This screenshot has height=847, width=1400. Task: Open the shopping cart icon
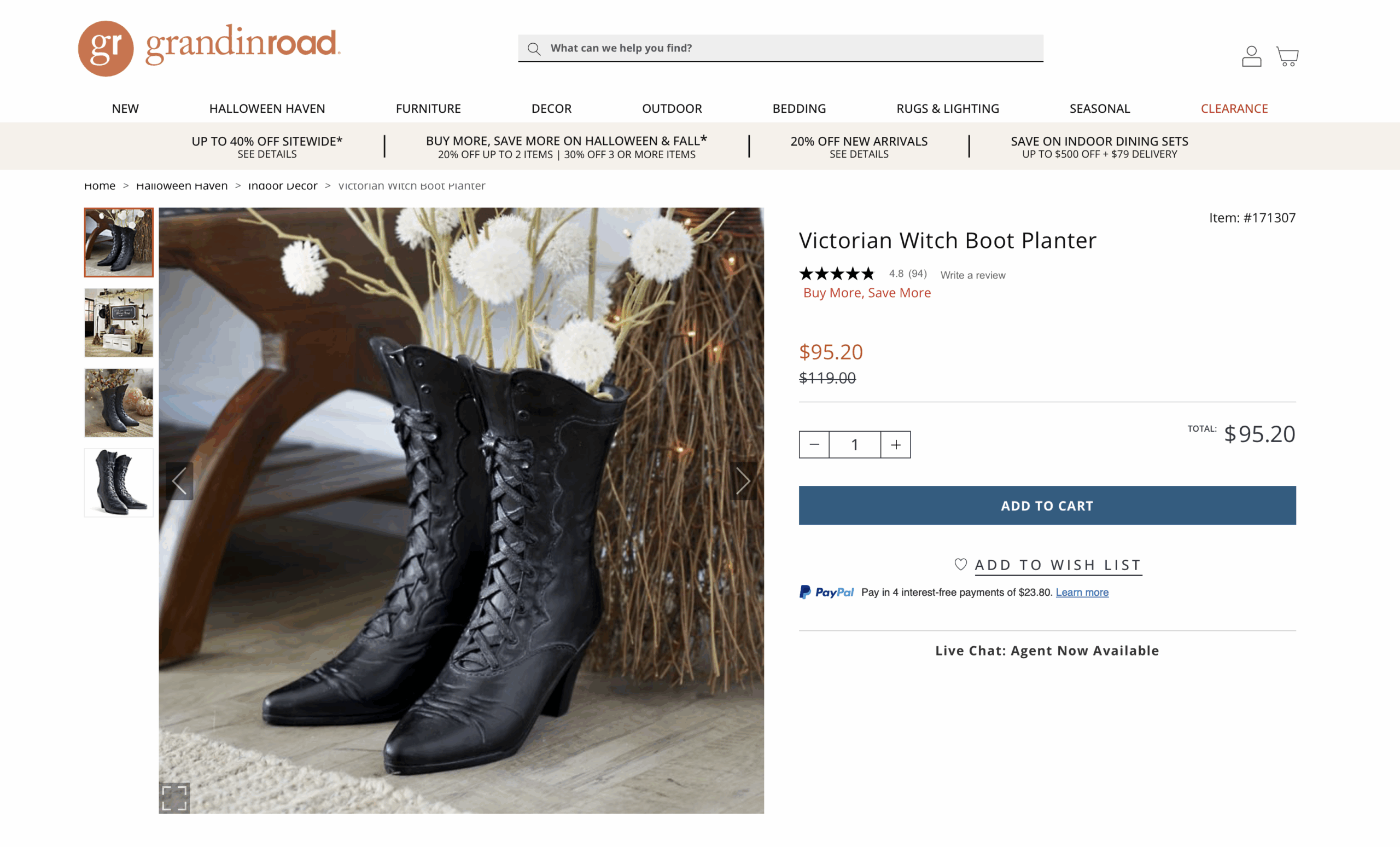pos(1287,56)
